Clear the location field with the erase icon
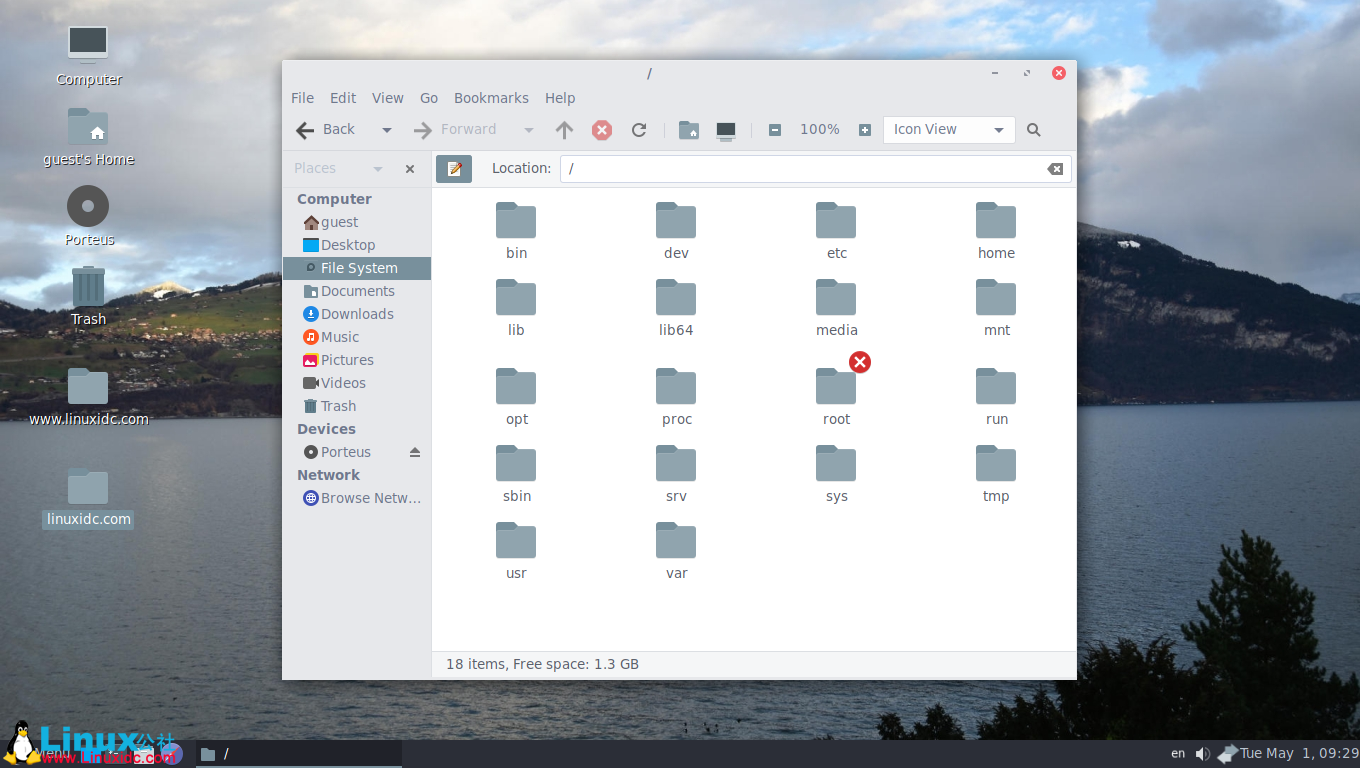The height and width of the screenshot is (768, 1360). tap(1055, 169)
